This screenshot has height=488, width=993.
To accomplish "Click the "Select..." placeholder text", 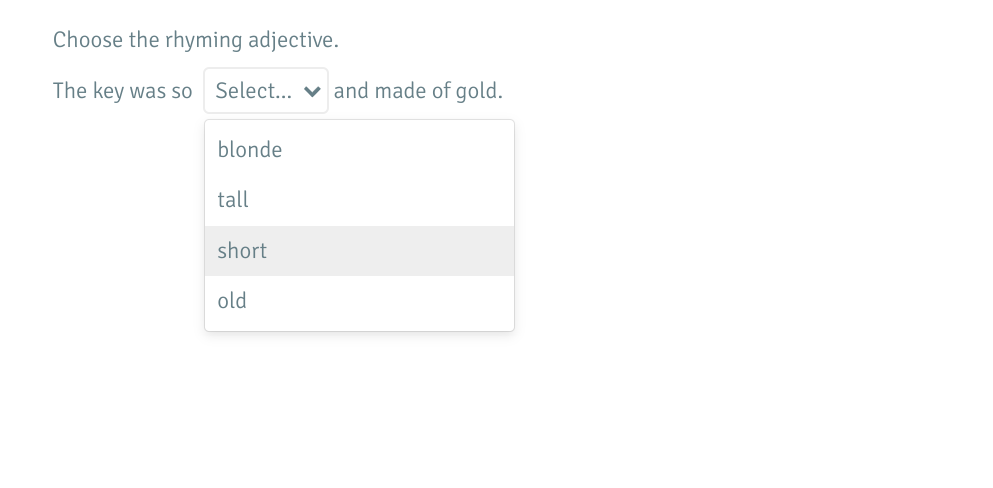I will click(253, 91).
